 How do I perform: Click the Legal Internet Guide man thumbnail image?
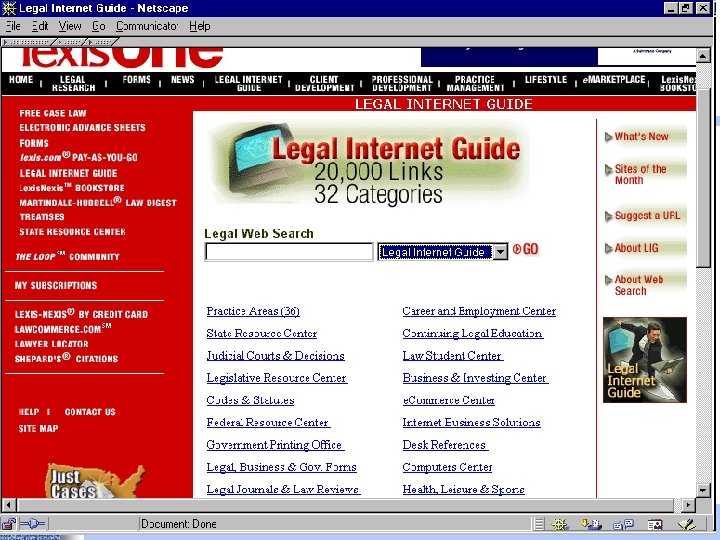(645, 360)
